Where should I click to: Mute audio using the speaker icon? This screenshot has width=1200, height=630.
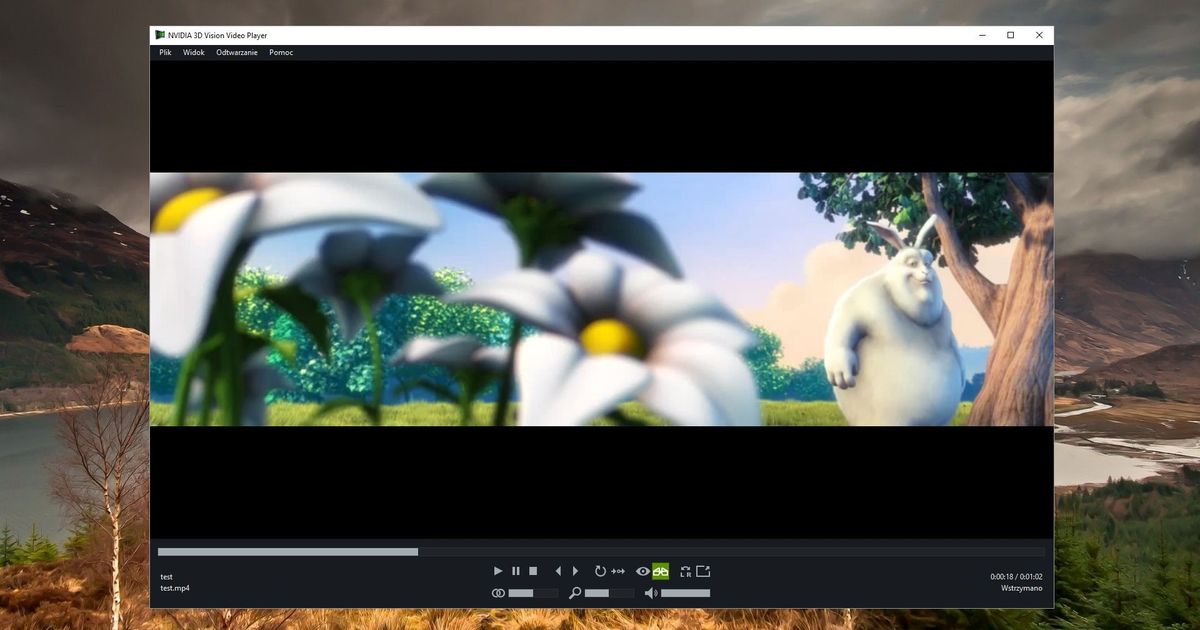coord(650,592)
